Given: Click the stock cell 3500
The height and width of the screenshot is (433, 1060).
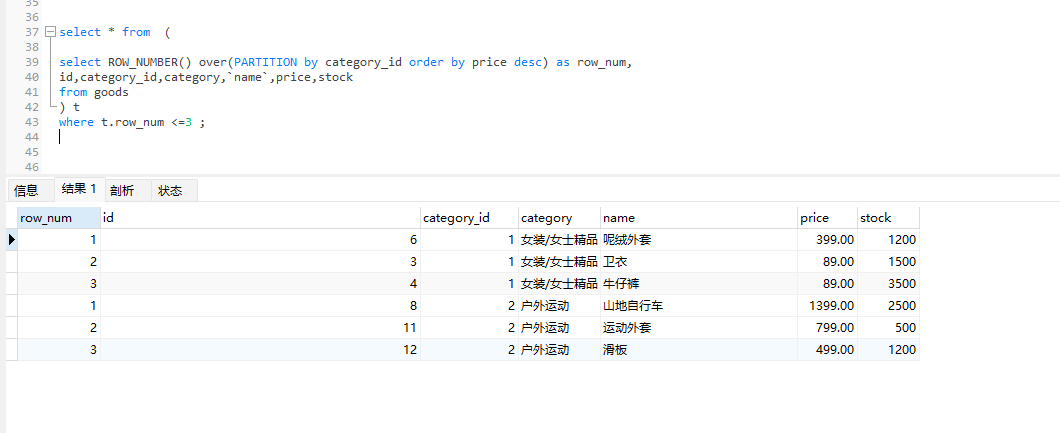Looking at the screenshot, I should pyautogui.click(x=888, y=284).
